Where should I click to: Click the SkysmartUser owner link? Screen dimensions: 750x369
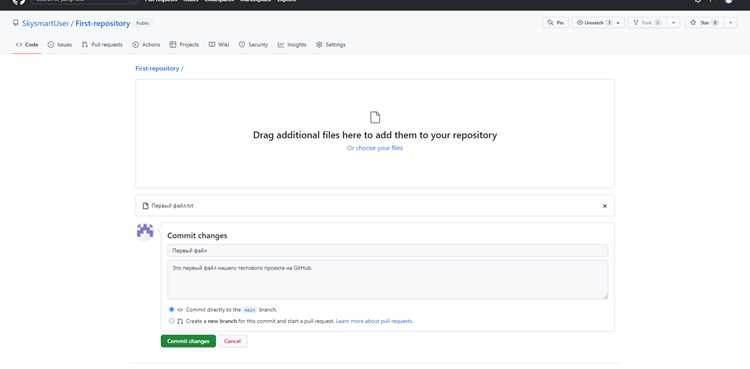tap(45, 23)
